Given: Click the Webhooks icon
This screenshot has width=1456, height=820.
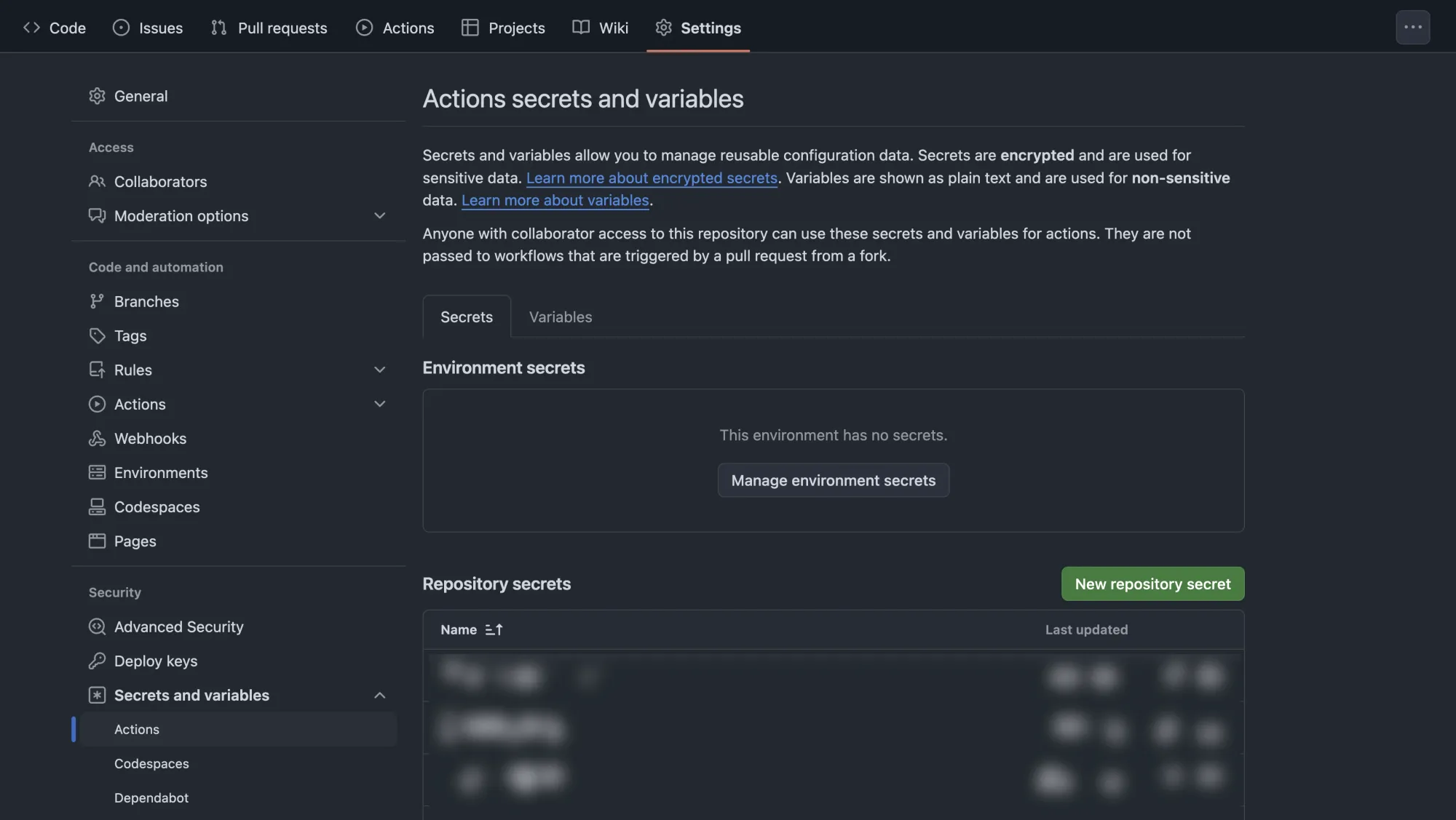Looking at the screenshot, I should (x=97, y=438).
